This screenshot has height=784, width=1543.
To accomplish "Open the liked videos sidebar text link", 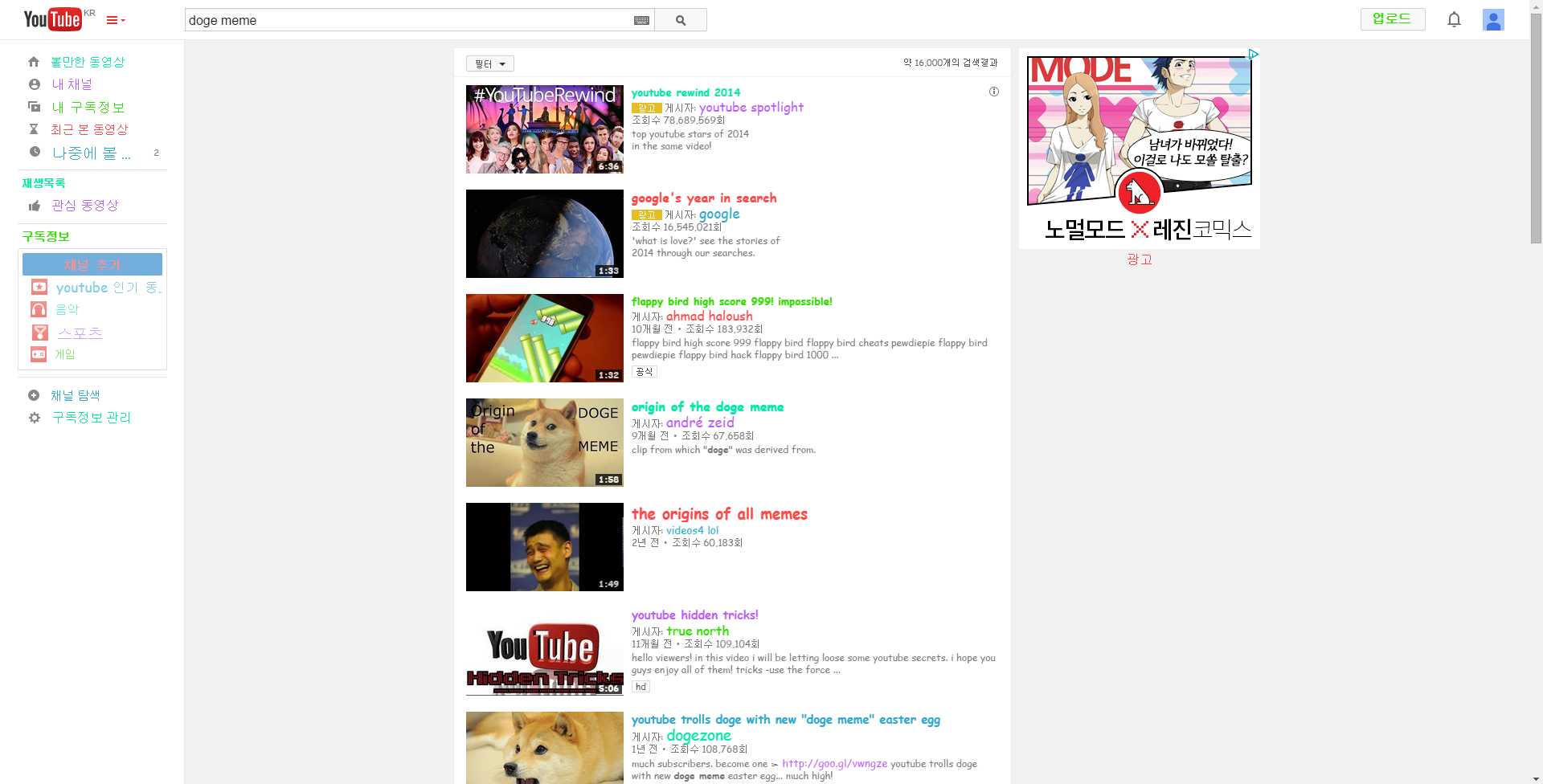I will (84, 206).
